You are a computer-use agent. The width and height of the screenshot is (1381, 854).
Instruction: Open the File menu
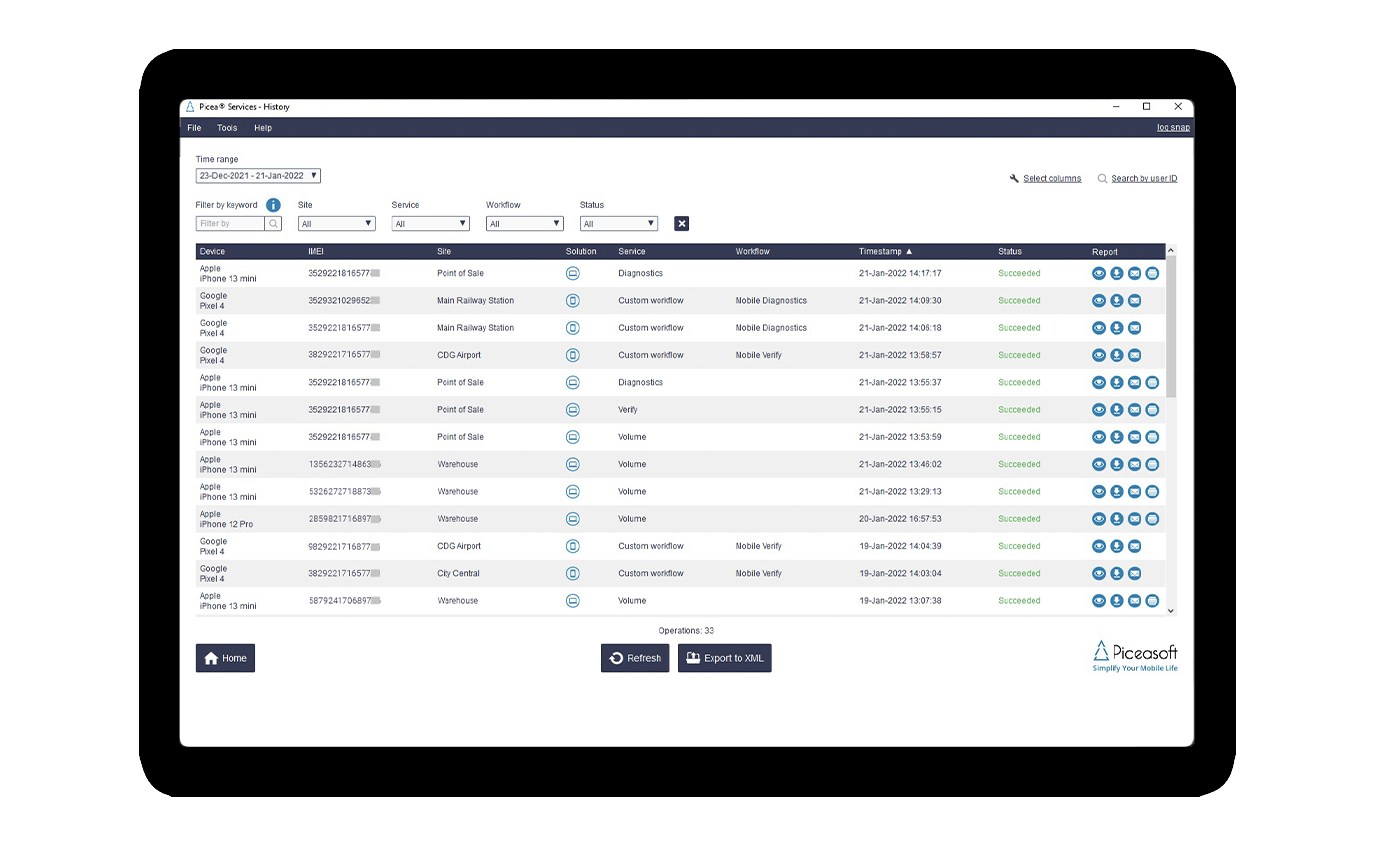pos(194,128)
